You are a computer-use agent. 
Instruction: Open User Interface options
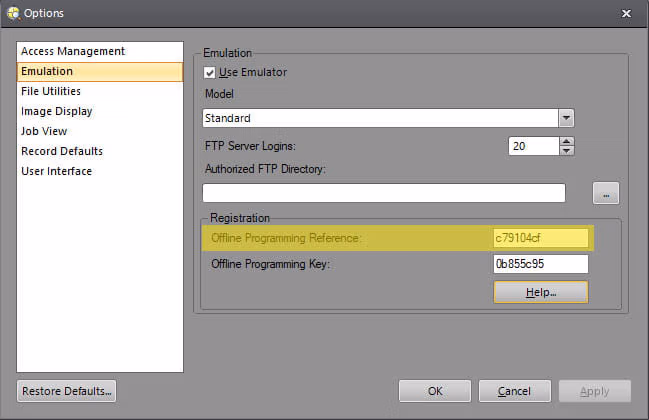56,171
